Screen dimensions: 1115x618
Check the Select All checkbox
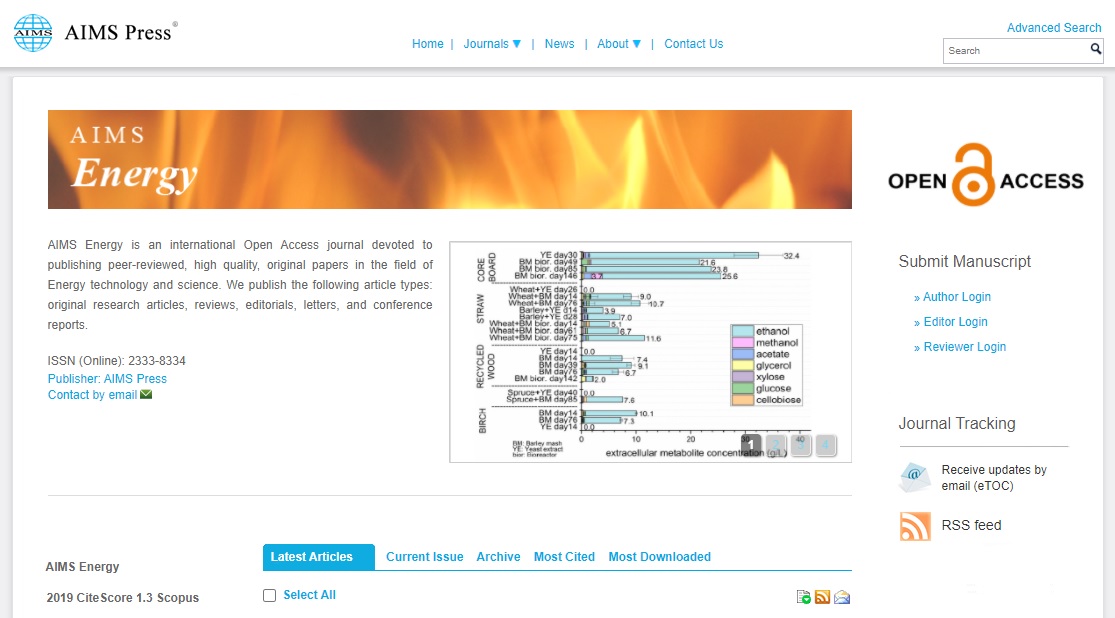click(x=270, y=595)
